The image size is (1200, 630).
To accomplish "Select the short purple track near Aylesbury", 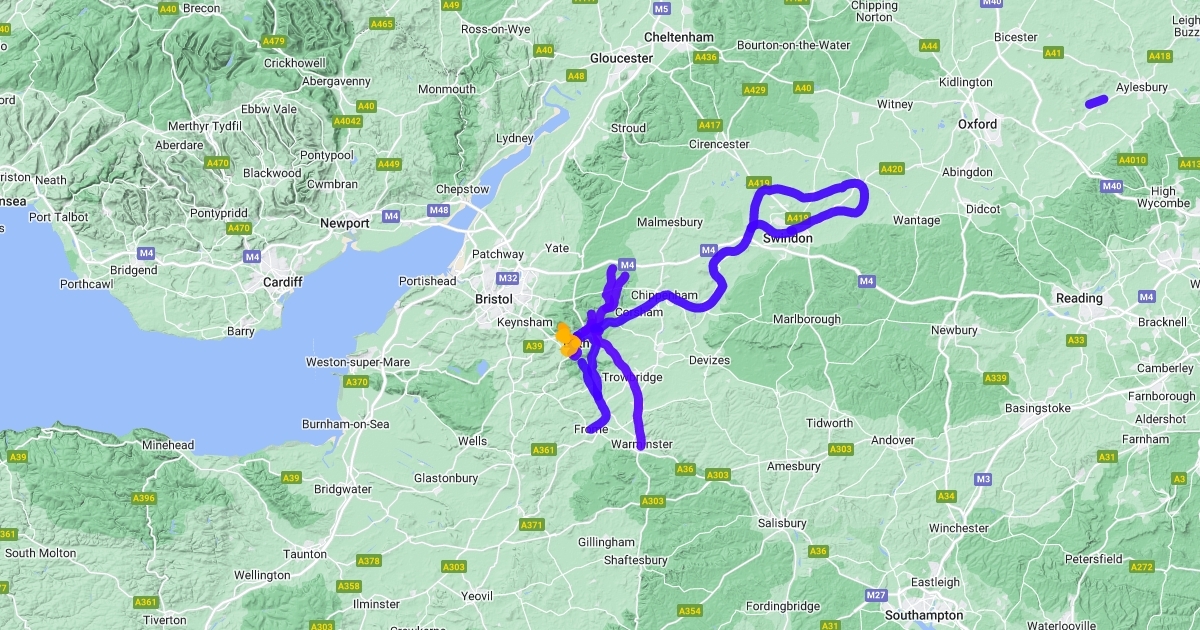I will click(x=1096, y=100).
